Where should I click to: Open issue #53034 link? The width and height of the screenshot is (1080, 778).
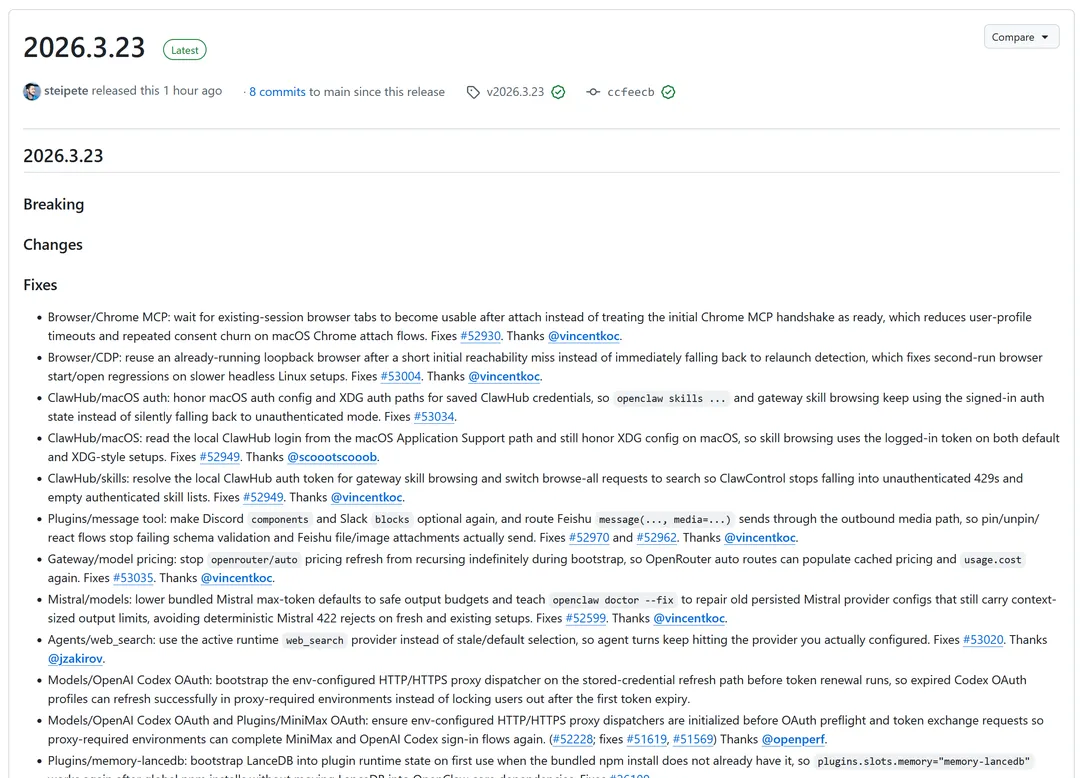tap(434, 417)
